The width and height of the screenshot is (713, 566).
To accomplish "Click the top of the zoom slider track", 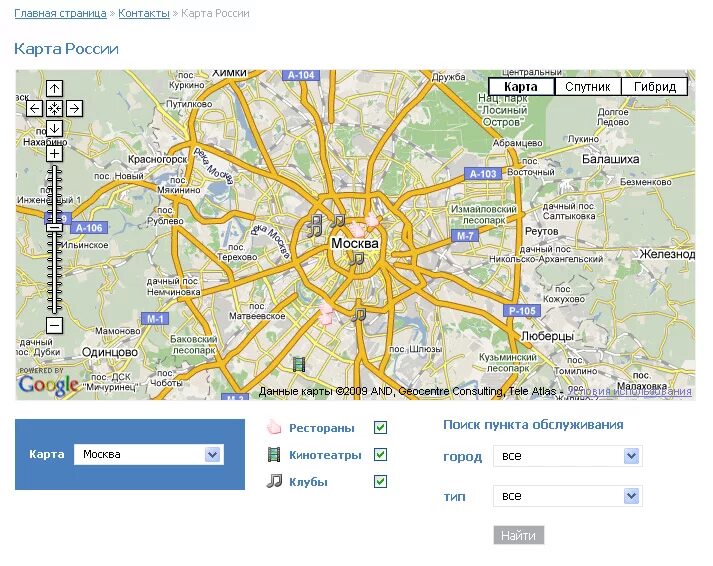I will click(55, 168).
